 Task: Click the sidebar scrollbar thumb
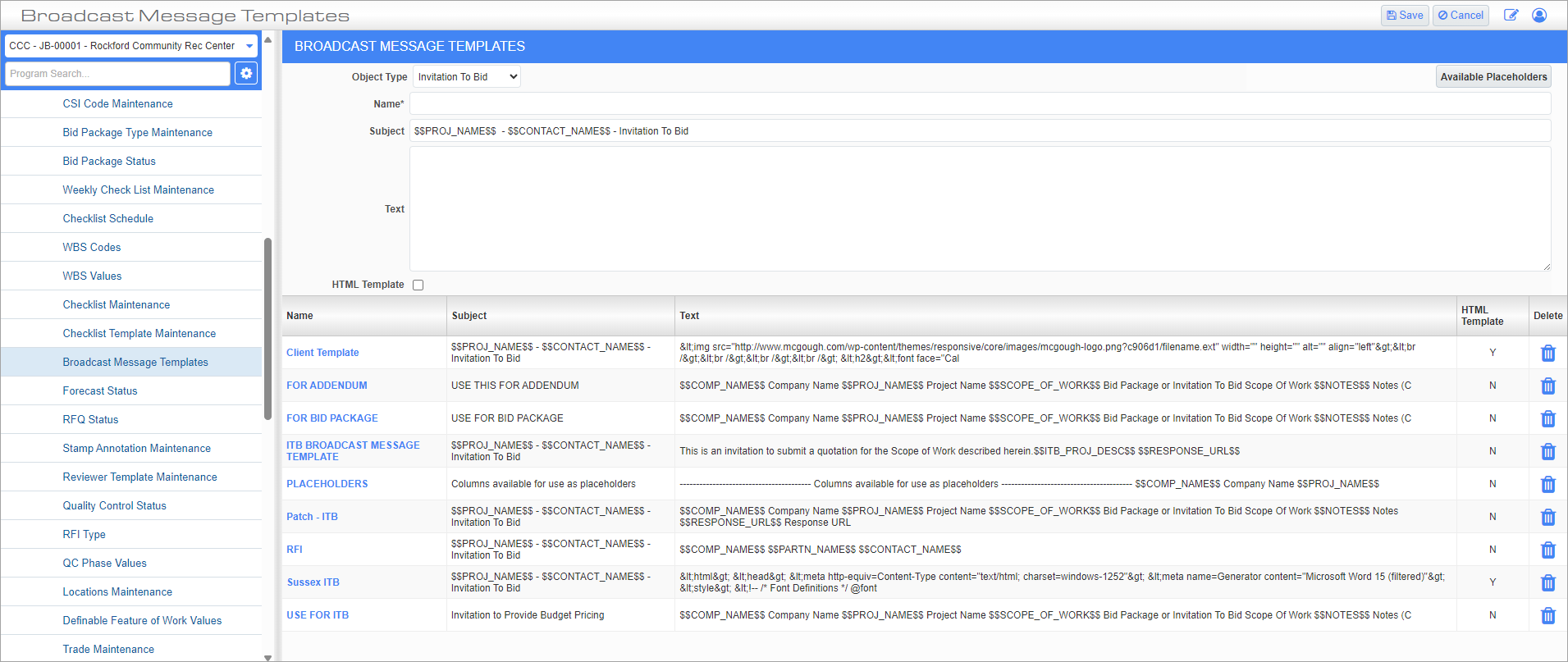point(267,328)
